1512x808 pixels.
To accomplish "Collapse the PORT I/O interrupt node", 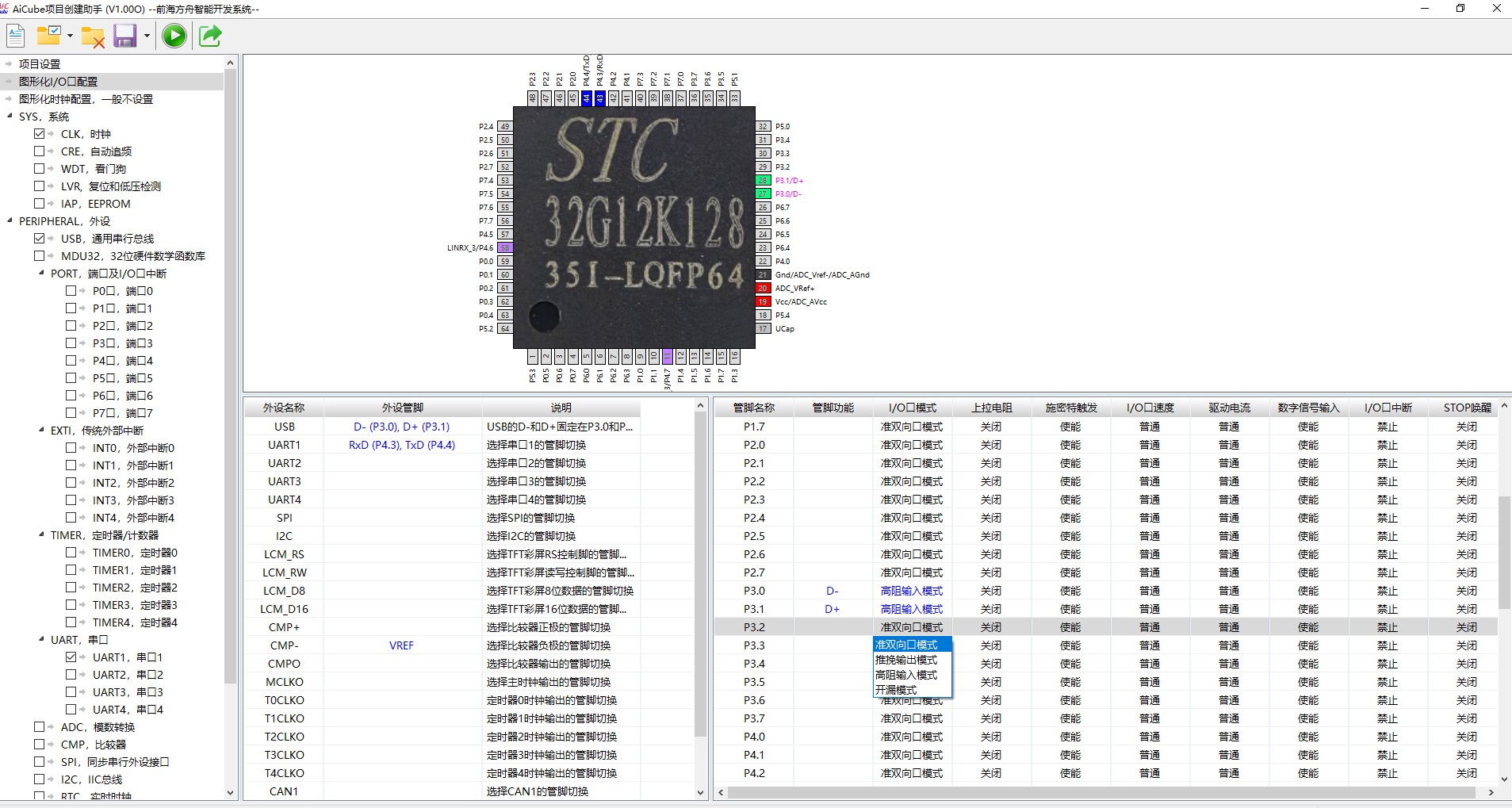I will click(42, 274).
